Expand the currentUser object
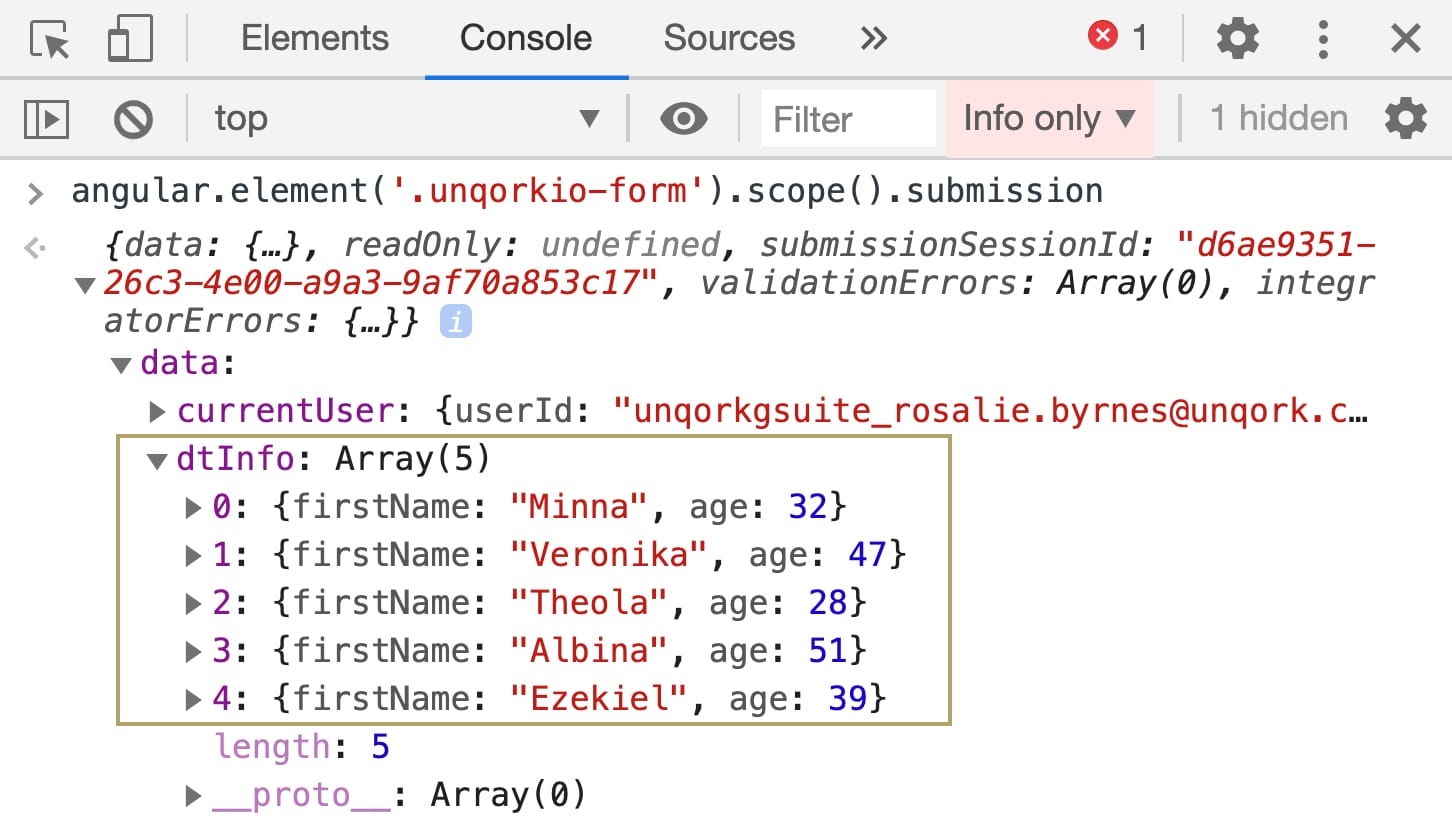 click(157, 411)
